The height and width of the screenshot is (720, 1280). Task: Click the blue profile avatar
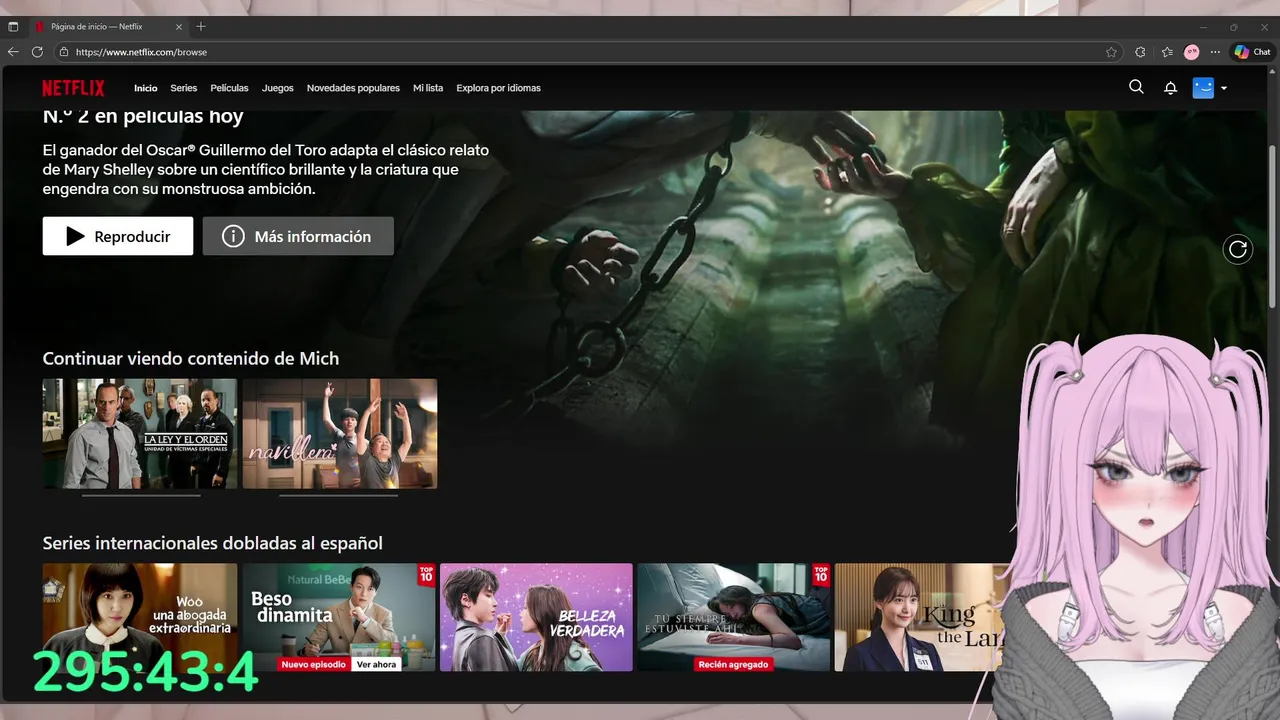(1203, 88)
